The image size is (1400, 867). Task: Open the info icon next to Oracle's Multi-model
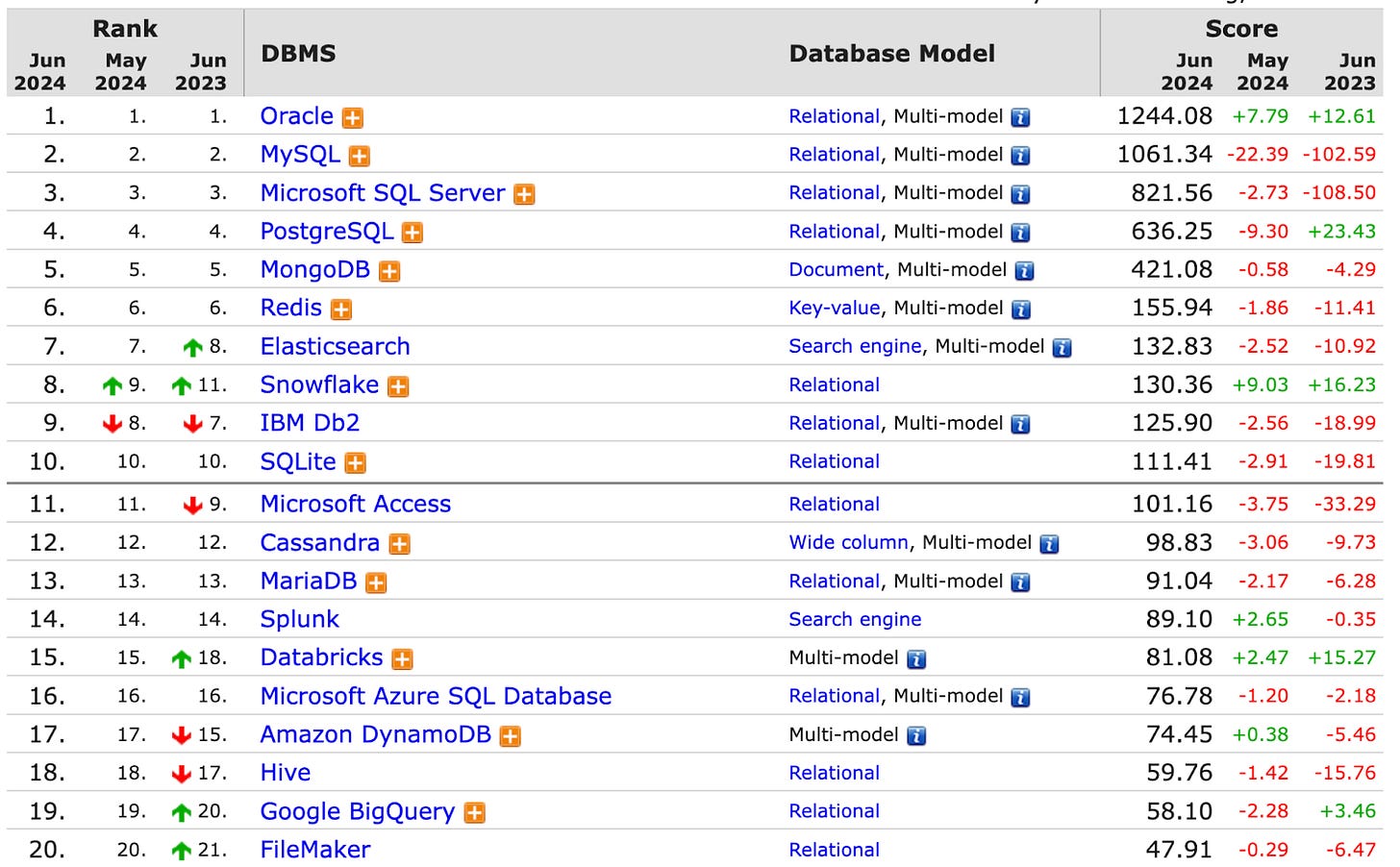click(x=1020, y=117)
